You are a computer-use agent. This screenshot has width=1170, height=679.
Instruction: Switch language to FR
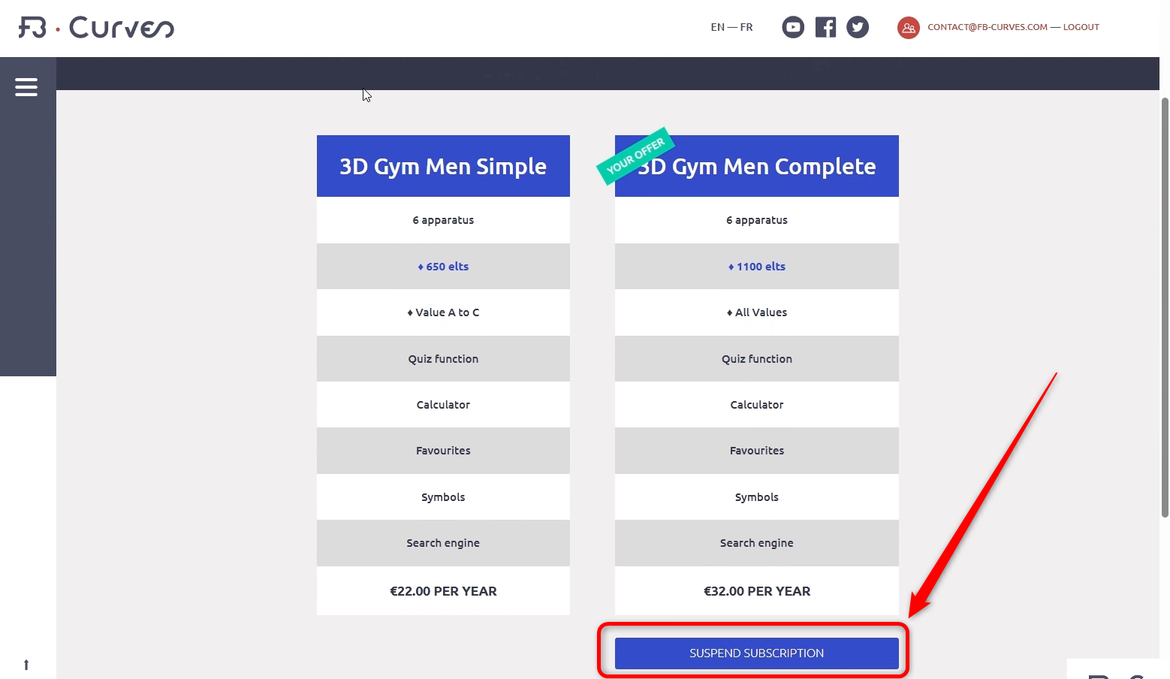[x=746, y=28]
